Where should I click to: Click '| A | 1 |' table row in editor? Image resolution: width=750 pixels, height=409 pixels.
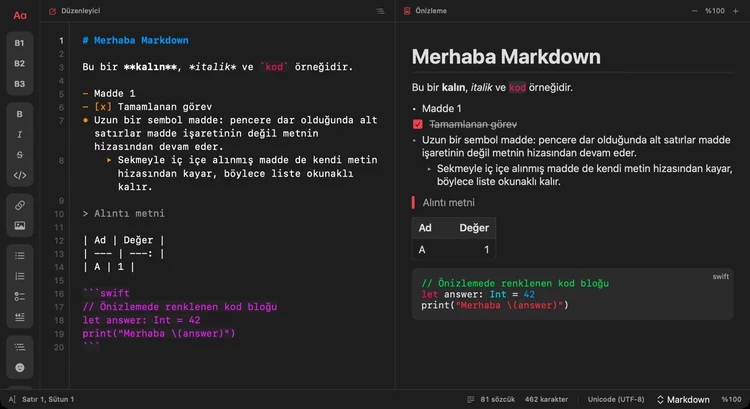[109, 267]
